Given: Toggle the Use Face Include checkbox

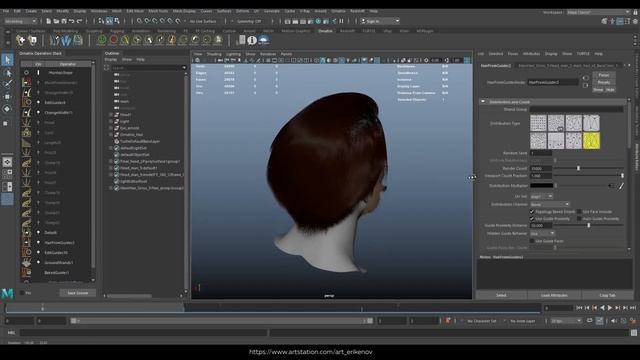Looking at the screenshot, I should (579, 212).
